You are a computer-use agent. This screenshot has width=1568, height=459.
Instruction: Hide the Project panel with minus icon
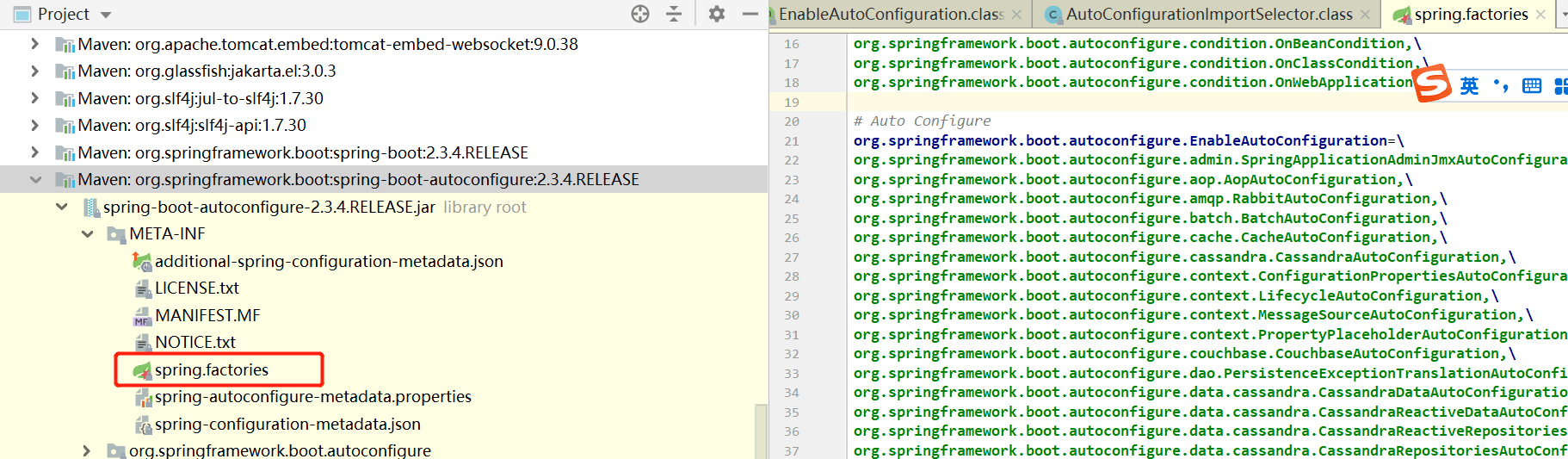click(750, 14)
